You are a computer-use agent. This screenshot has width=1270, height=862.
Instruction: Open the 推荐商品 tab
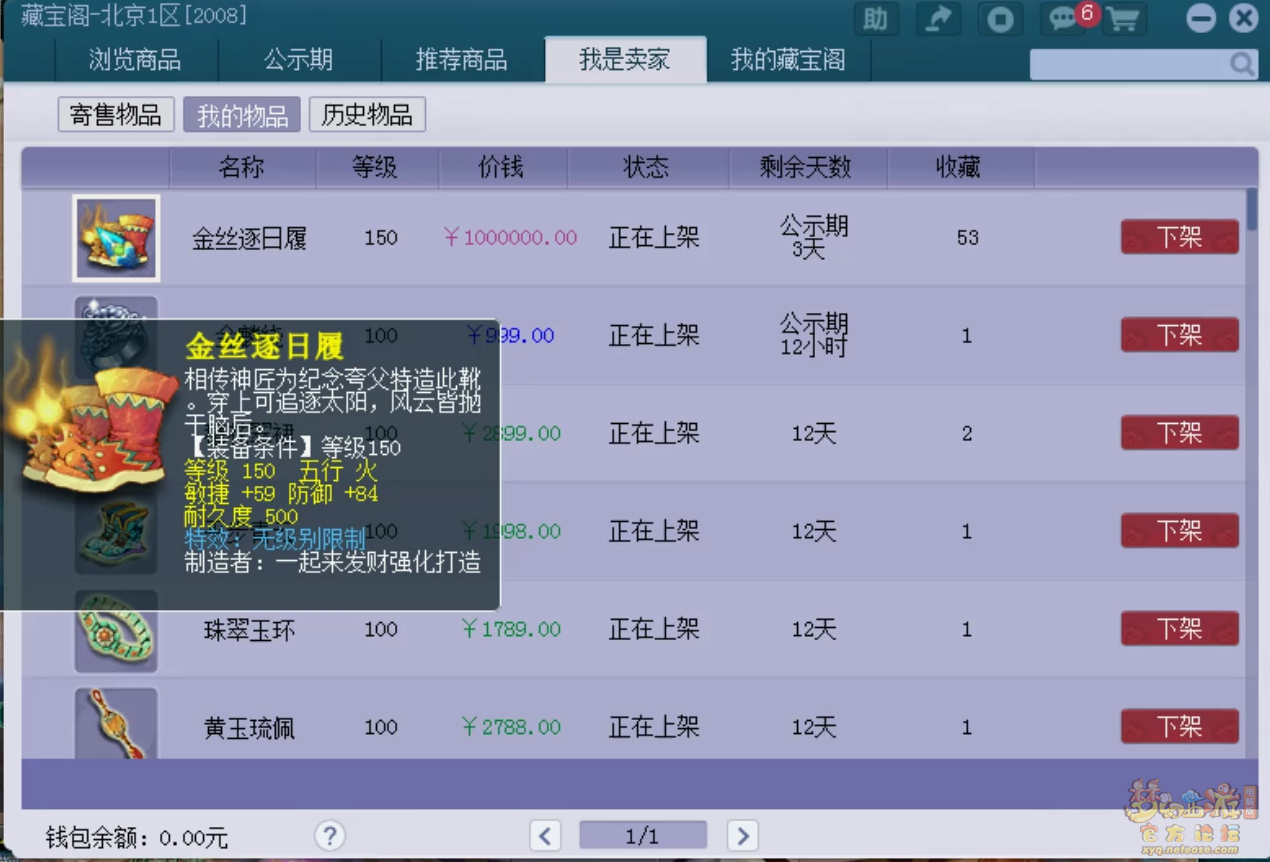461,60
